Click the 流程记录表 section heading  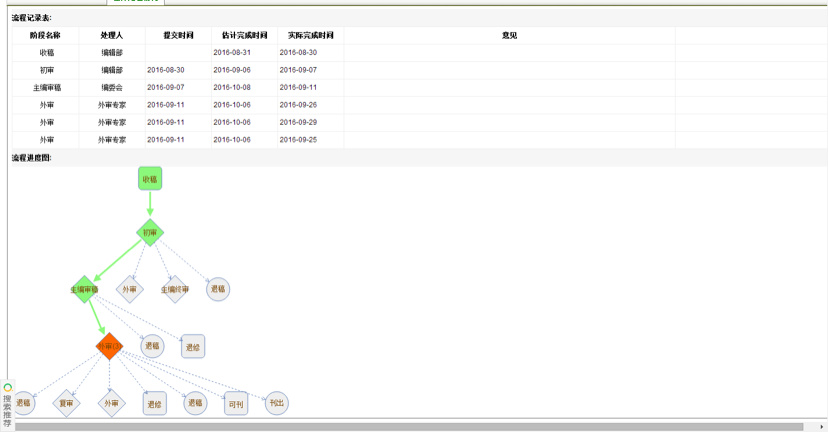tap(32, 18)
